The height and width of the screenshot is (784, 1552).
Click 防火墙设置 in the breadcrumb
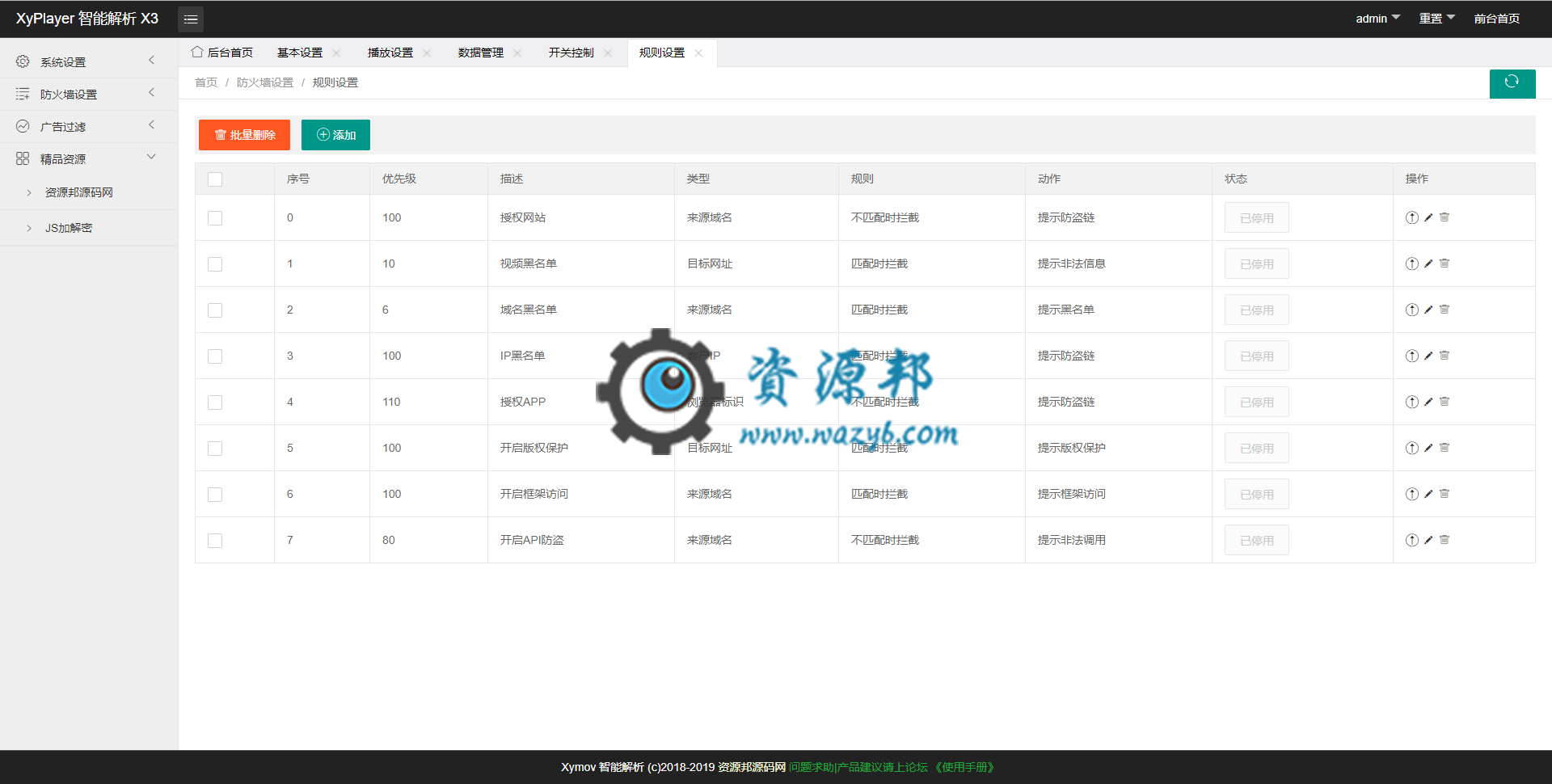265,82
